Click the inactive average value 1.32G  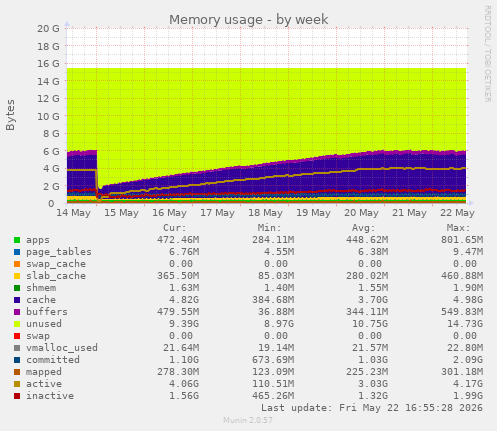pyautogui.click(x=373, y=396)
